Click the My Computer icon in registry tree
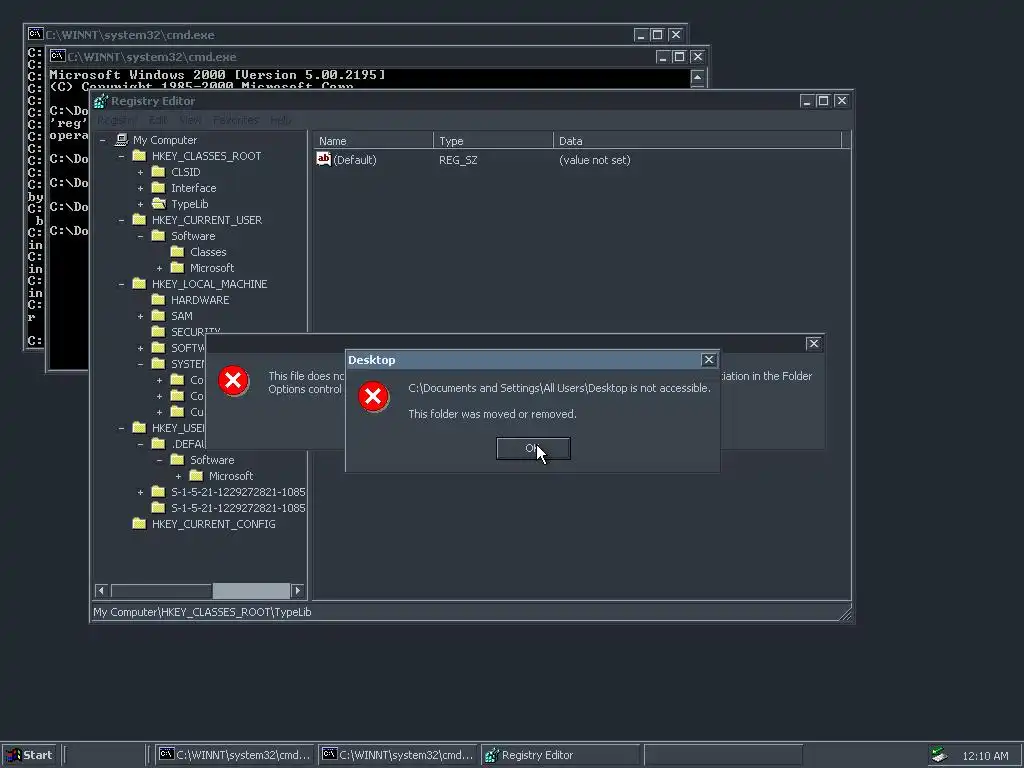This screenshot has height=768, width=1024. coord(121,140)
